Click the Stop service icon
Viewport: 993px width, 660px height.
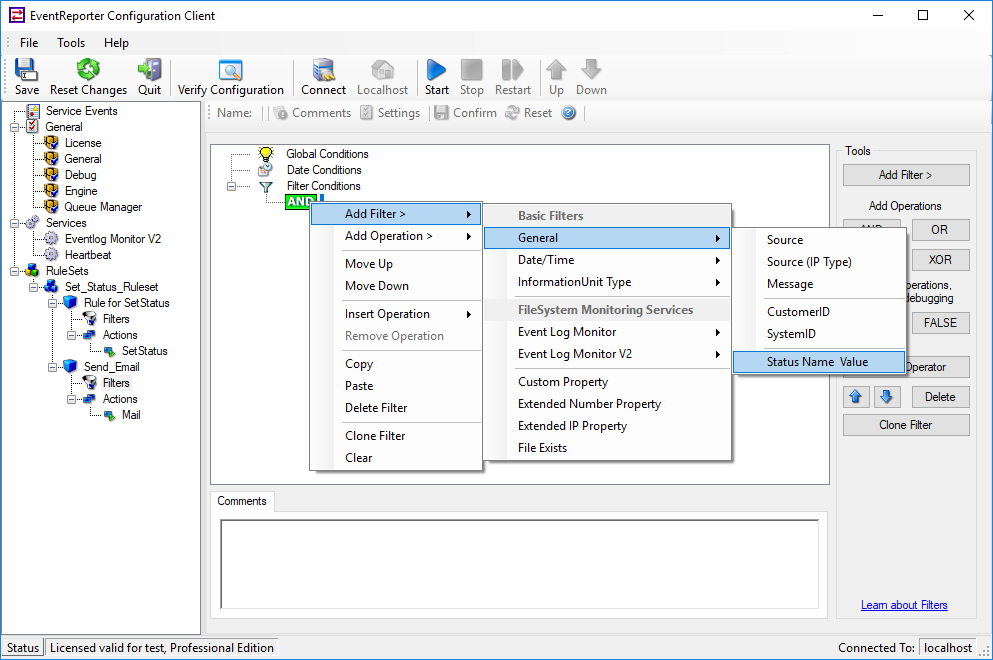(x=471, y=70)
